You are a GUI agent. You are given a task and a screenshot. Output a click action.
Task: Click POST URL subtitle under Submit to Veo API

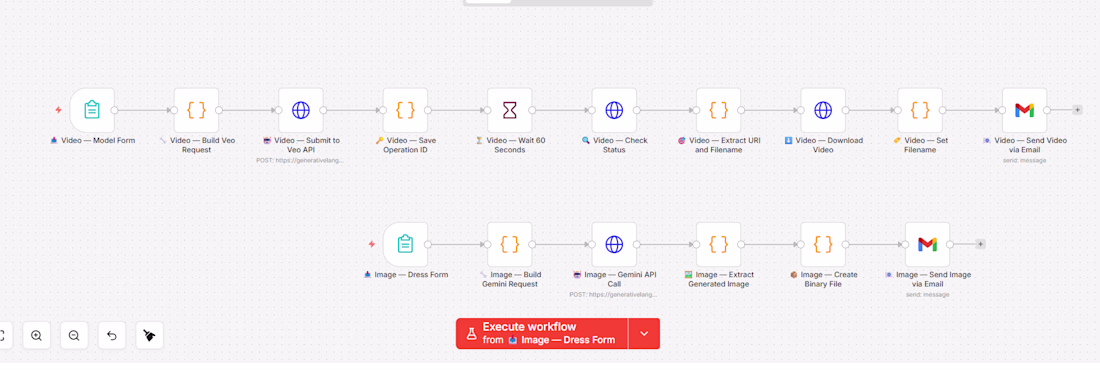301,160
